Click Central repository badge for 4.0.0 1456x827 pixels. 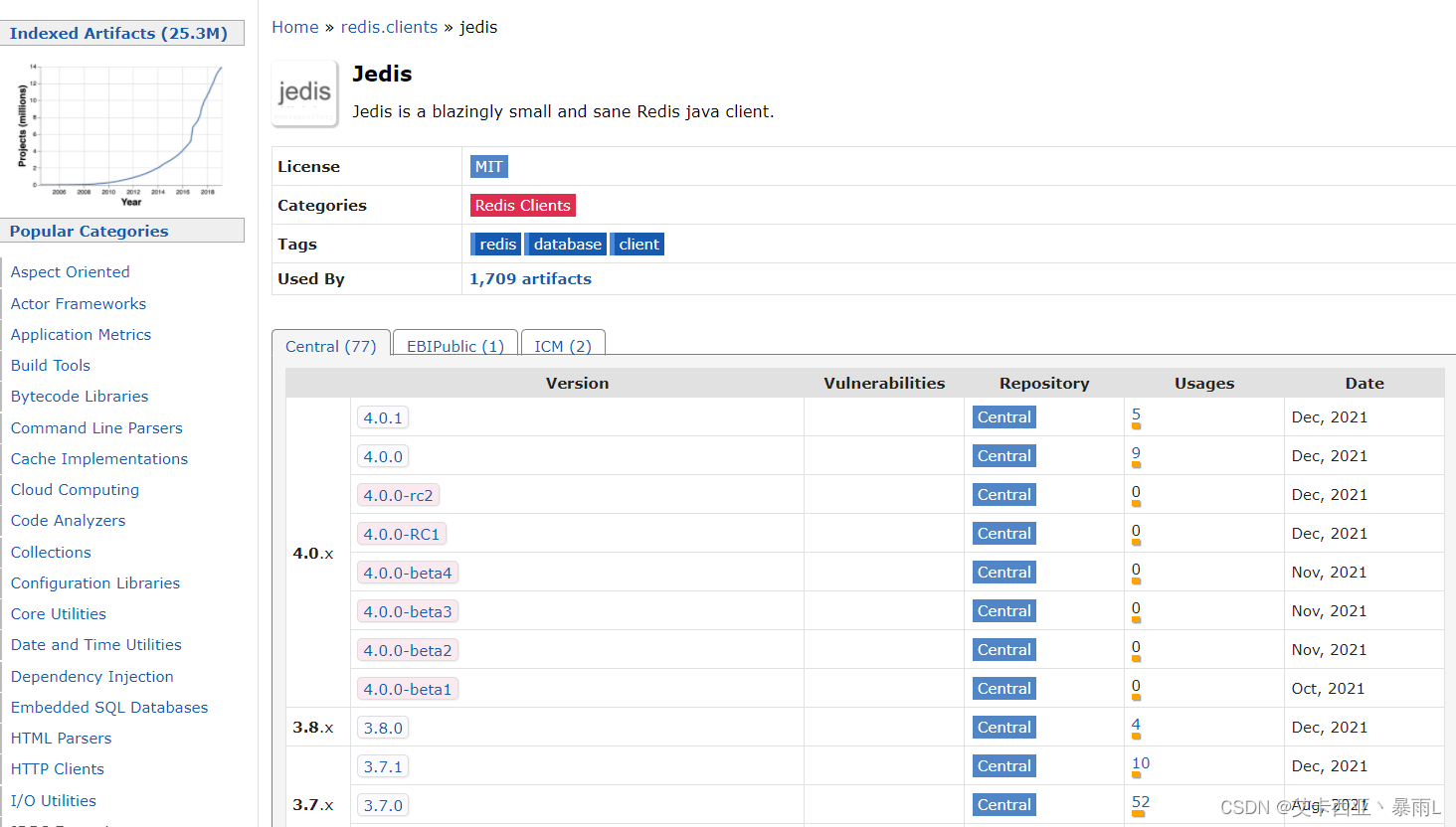click(1004, 456)
